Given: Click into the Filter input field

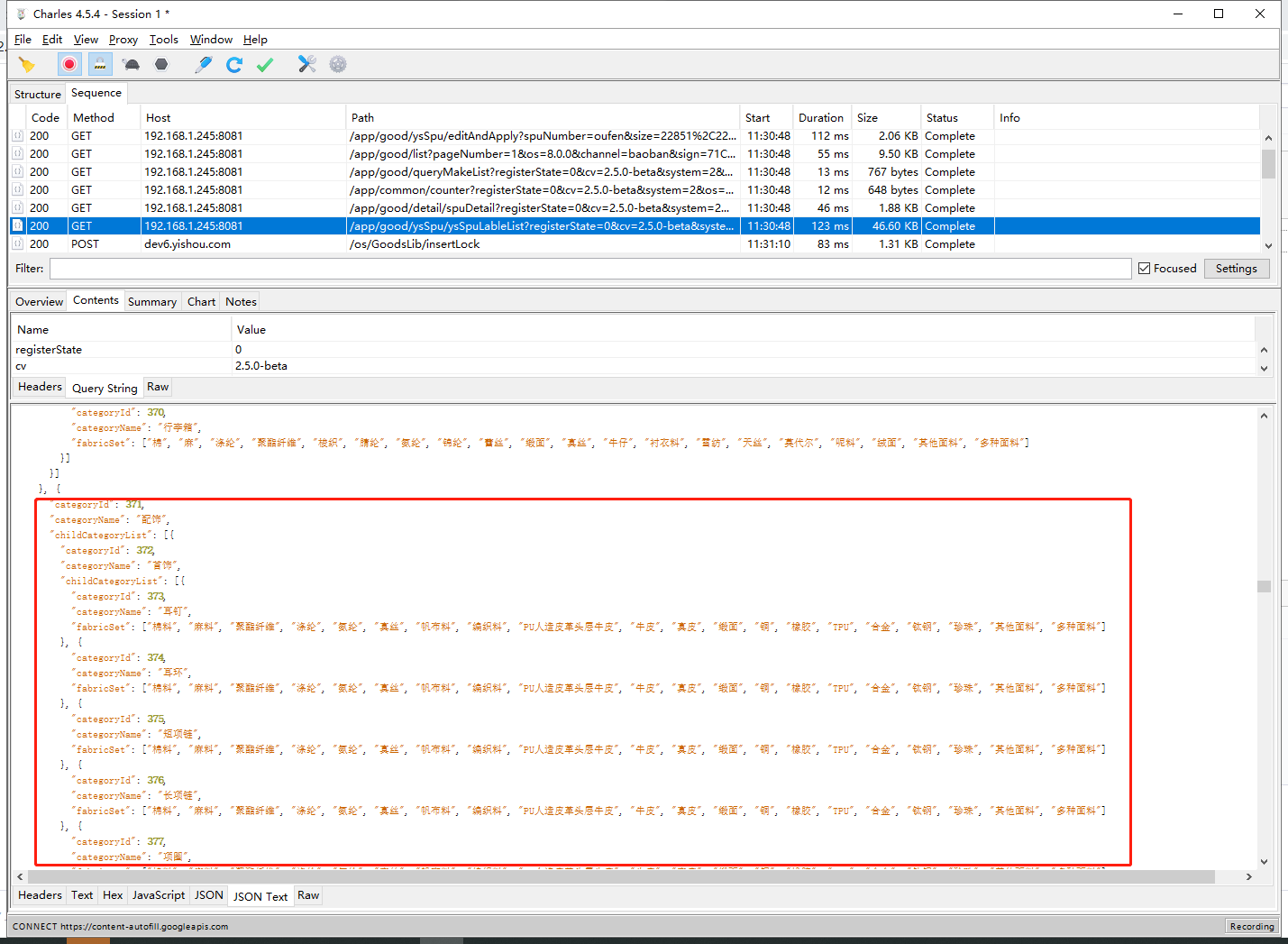Looking at the screenshot, I should (590, 269).
